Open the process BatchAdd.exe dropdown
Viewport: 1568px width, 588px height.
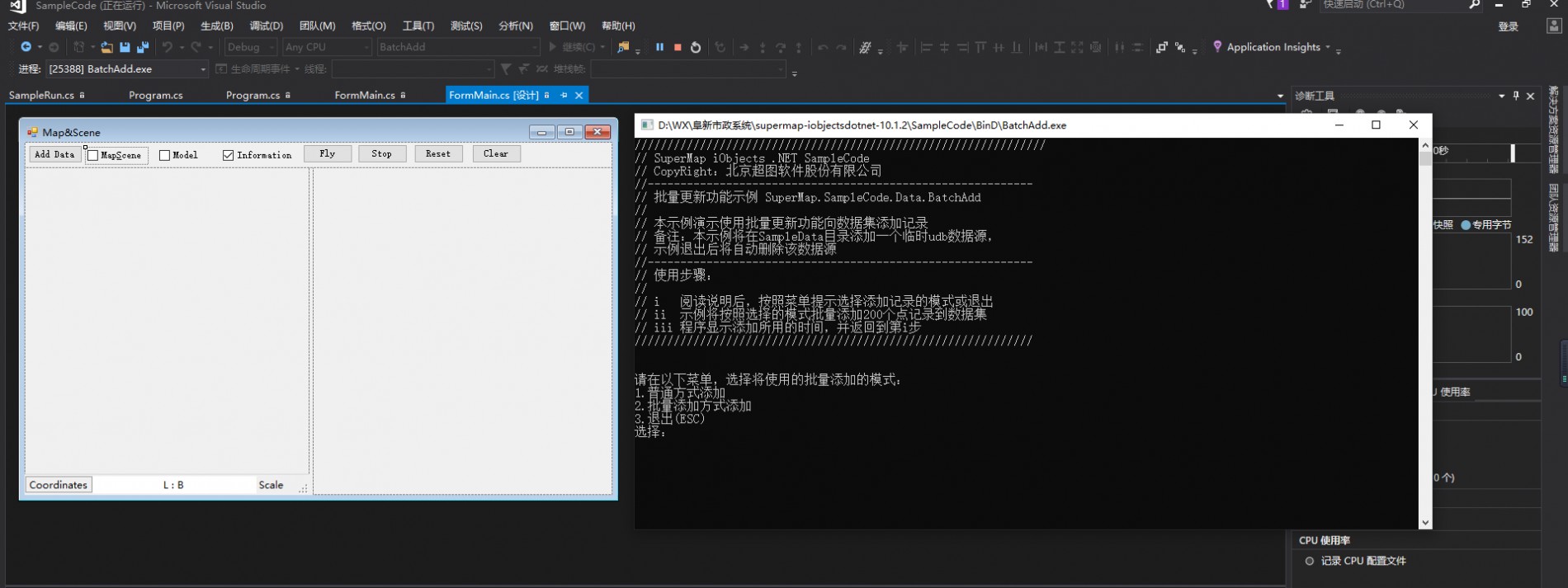point(127,69)
